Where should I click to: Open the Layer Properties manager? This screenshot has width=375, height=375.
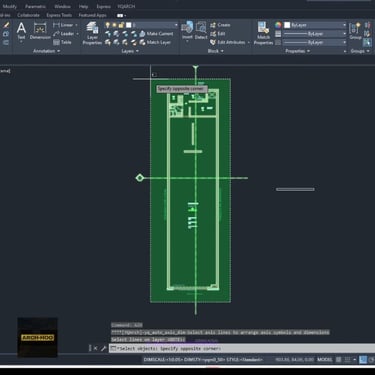coord(92,33)
